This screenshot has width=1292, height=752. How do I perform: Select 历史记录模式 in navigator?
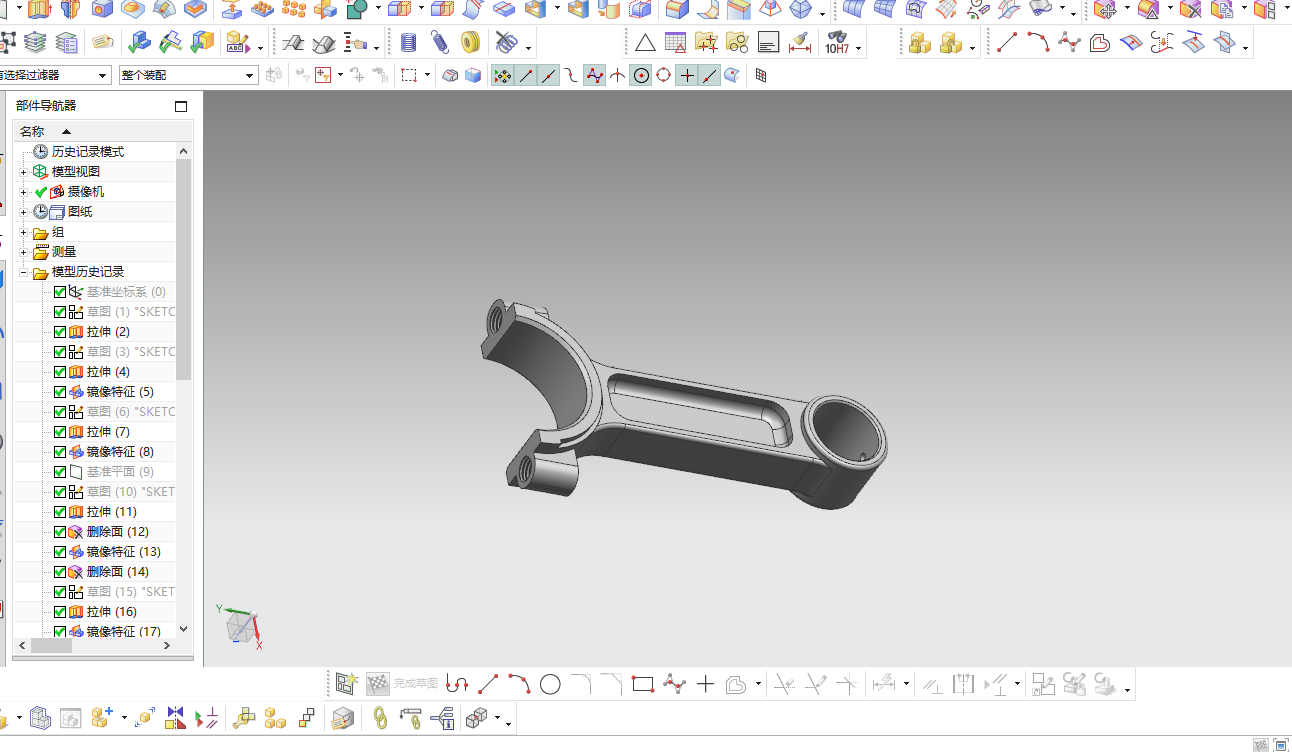[88, 152]
